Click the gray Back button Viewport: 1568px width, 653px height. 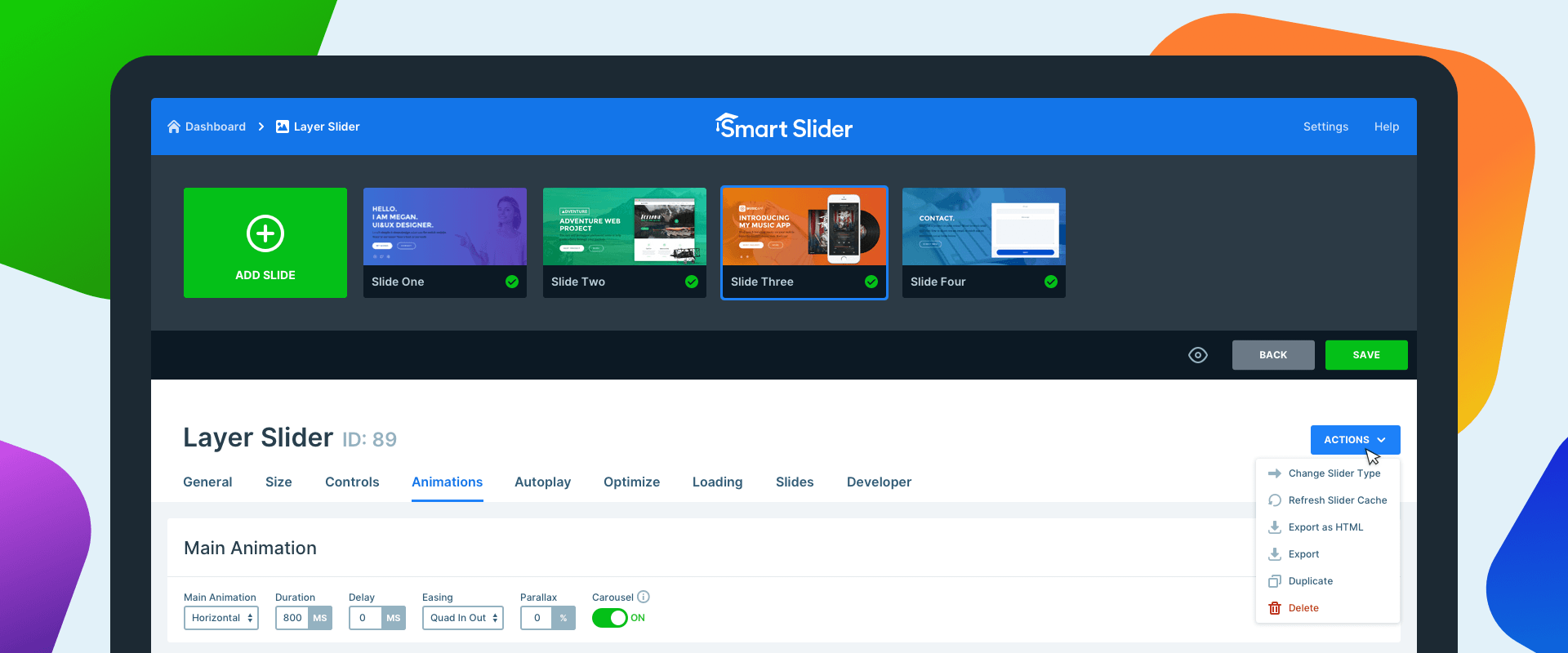click(1273, 355)
